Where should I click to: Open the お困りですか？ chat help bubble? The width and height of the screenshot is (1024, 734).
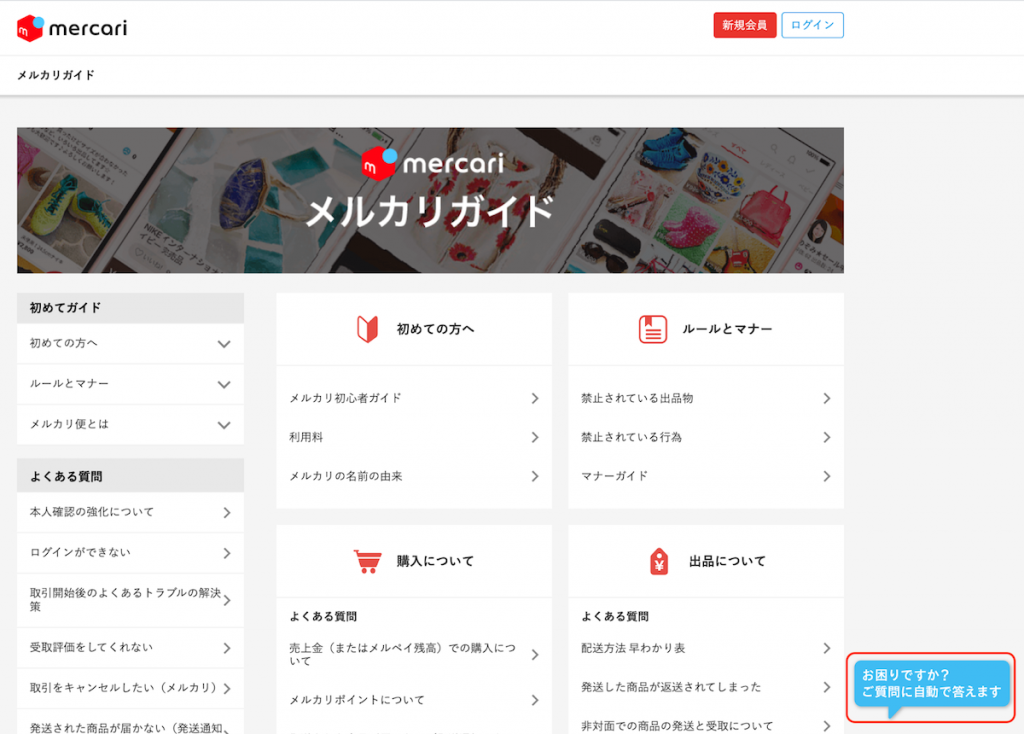(931, 685)
